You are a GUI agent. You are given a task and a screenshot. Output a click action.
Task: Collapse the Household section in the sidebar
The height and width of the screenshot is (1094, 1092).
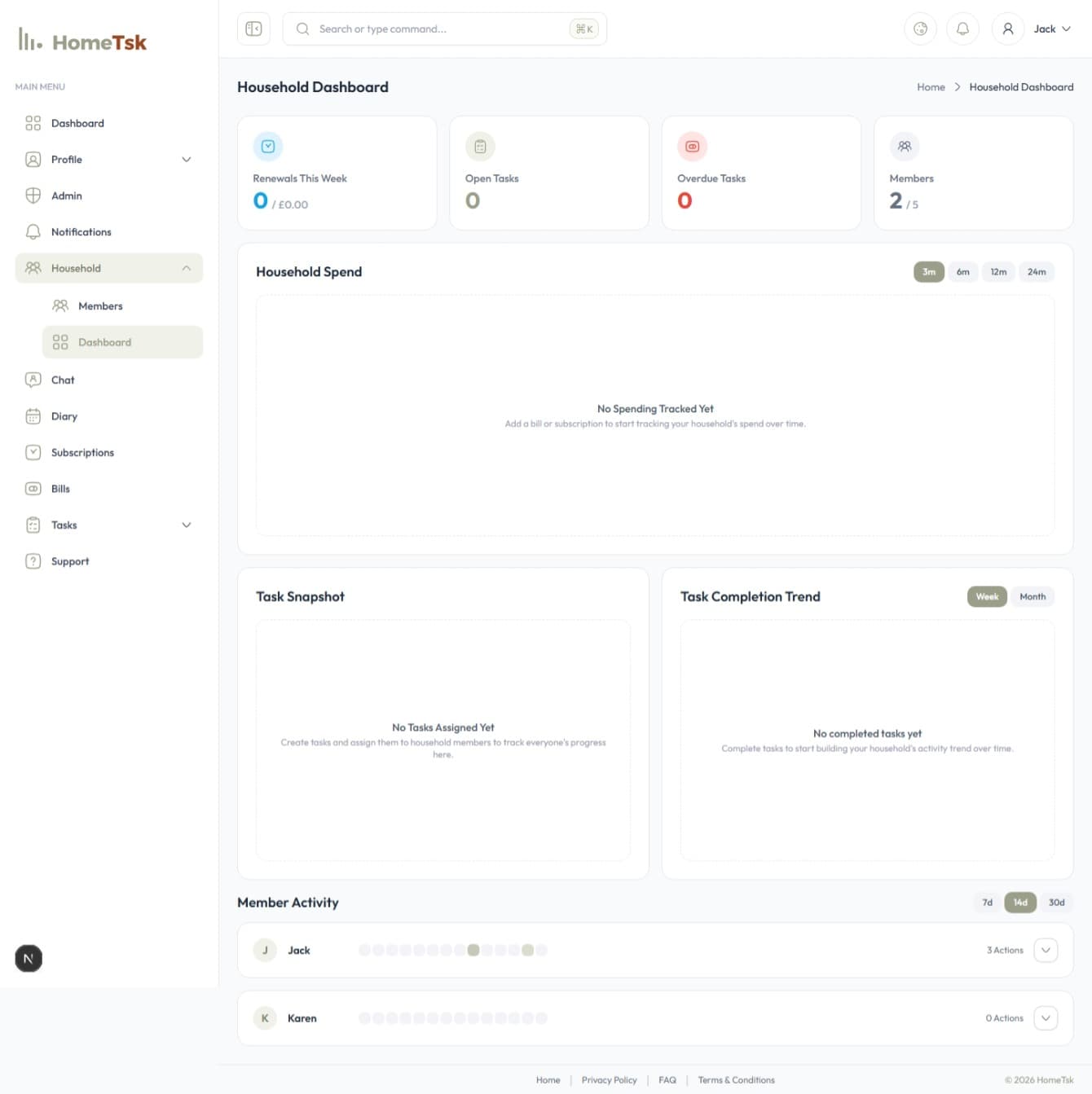tap(187, 268)
